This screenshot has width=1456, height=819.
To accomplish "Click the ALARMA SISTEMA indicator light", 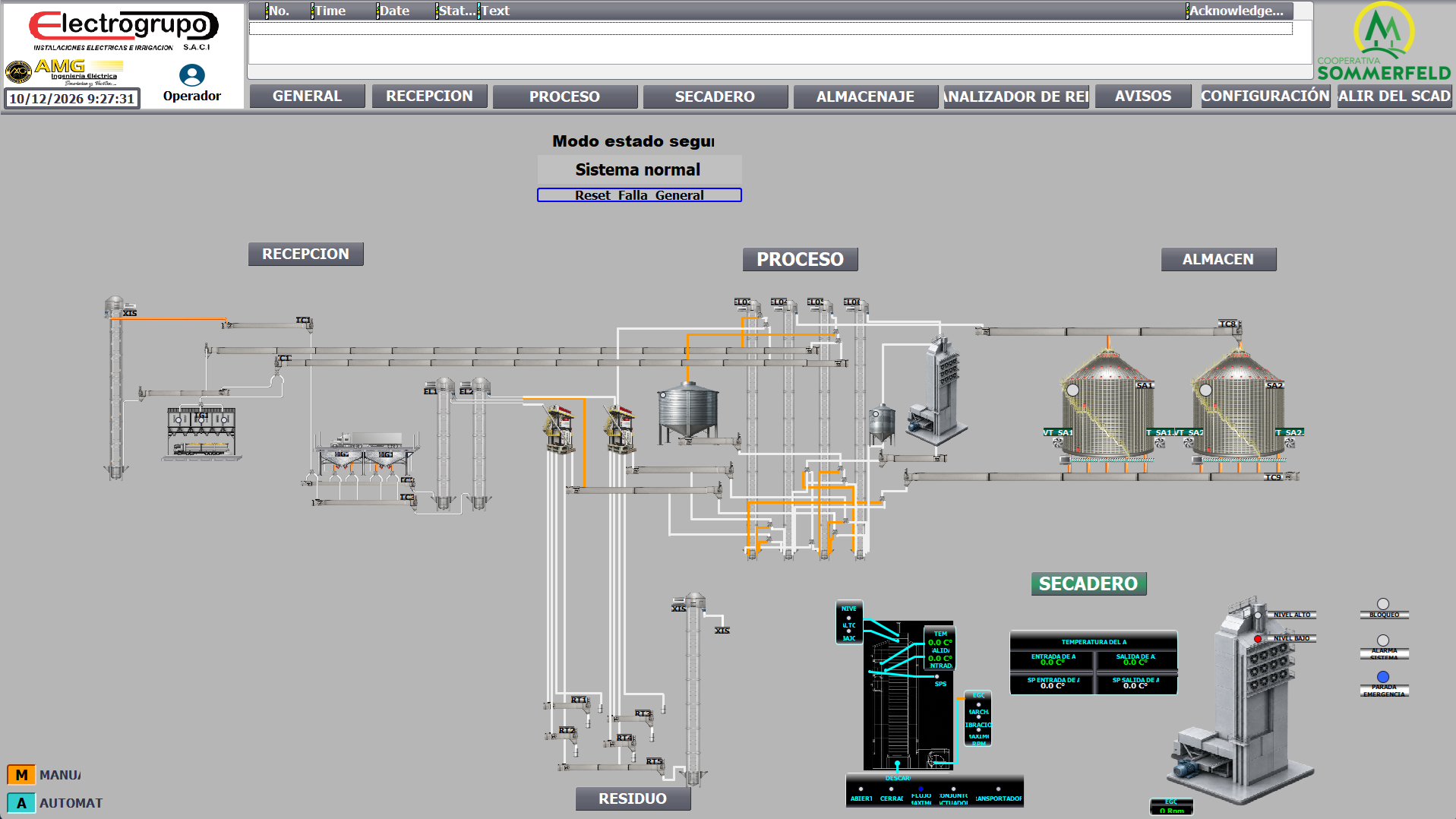I will point(1383,640).
